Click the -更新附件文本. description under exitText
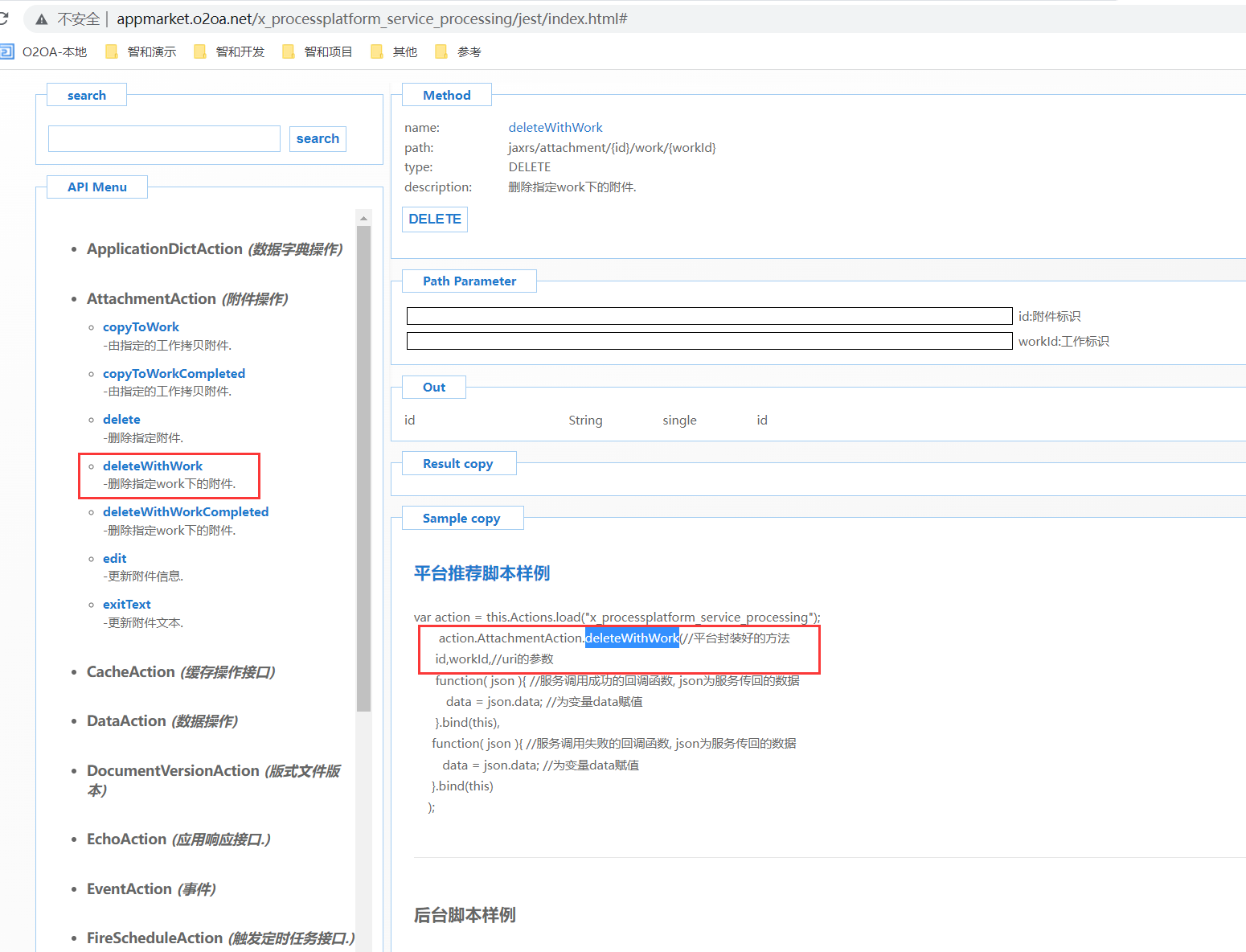 [143, 623]
